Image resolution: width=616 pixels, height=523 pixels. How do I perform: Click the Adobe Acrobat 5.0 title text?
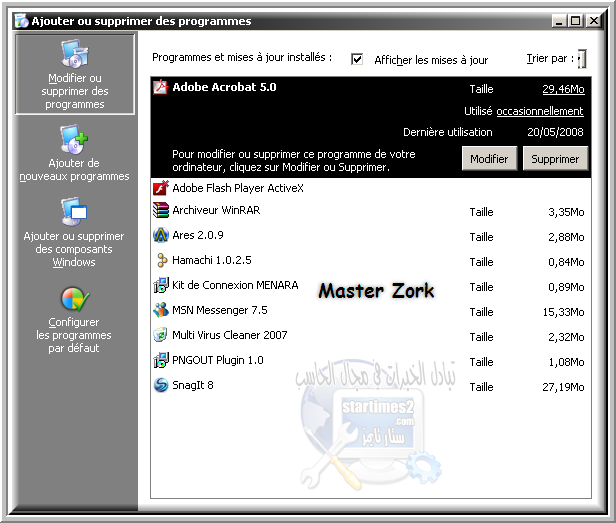click(224, 87)
